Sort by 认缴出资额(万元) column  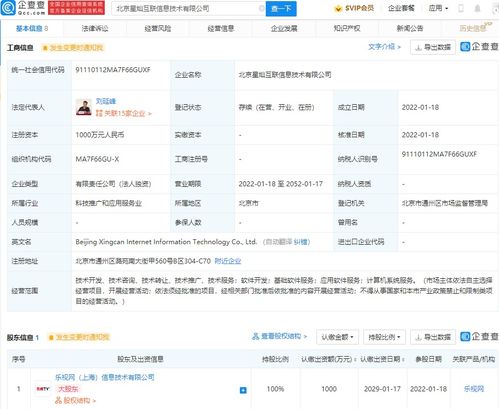pyautogui.click(x=328, y=359)
